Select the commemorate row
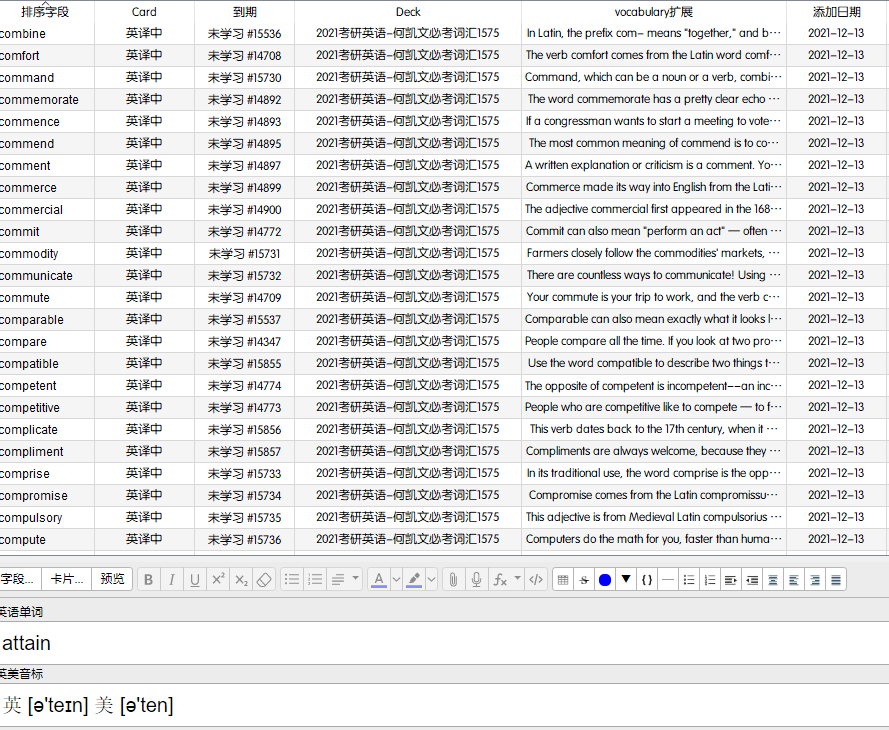889x730 pixels. coord(443,99)
